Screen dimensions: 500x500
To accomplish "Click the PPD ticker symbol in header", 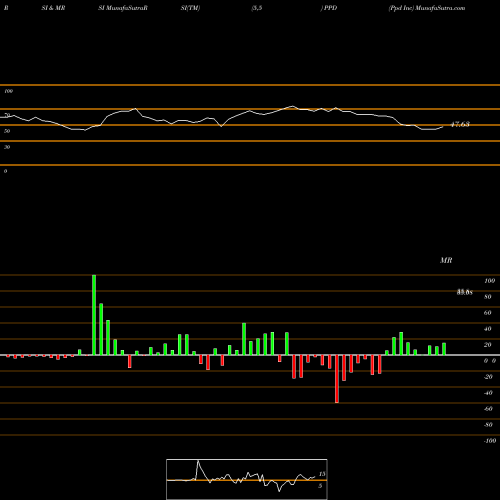I will click(330, 8).
